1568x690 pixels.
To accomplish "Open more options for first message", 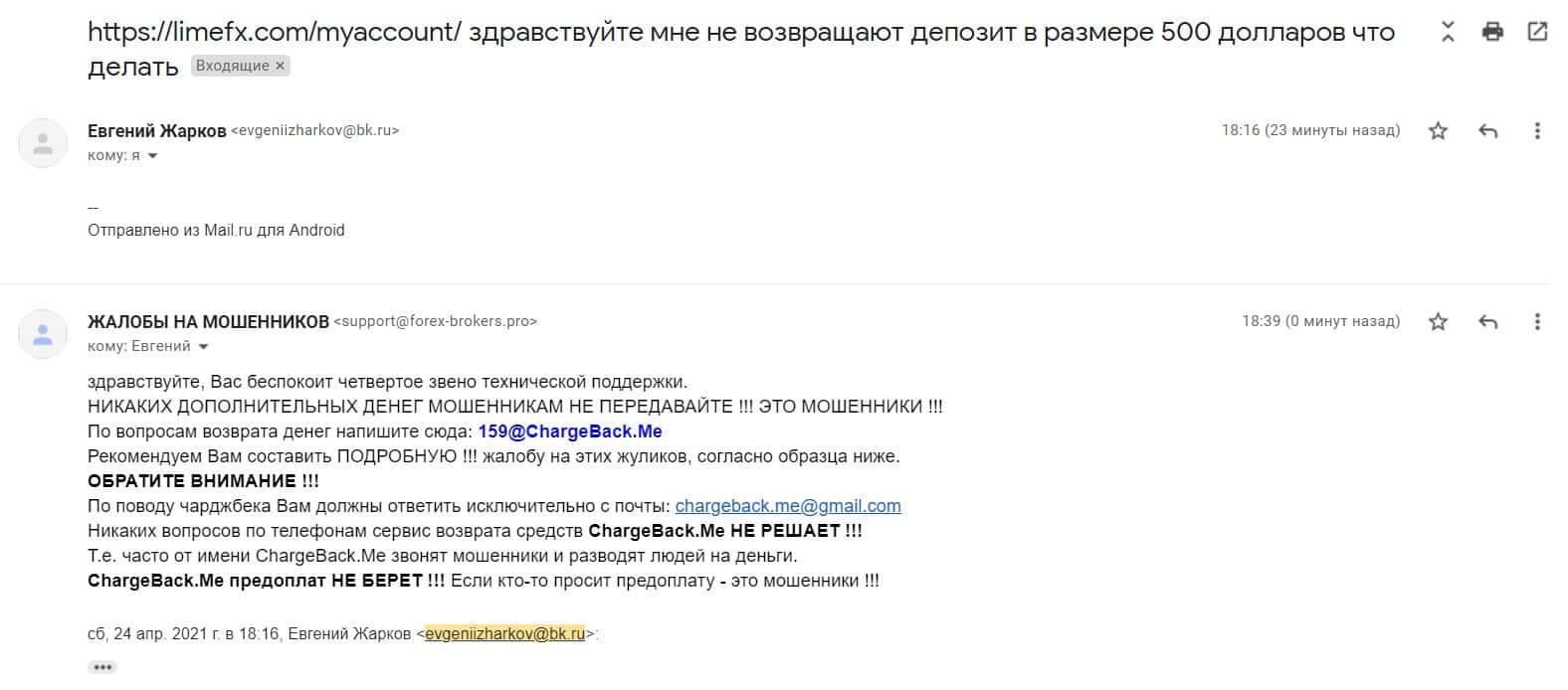I will click(x=1537, y=130).
